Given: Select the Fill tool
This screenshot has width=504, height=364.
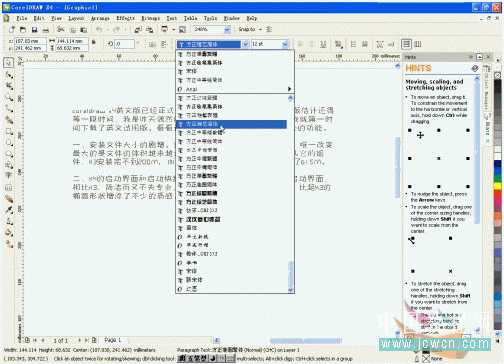Looking at the screenshot, I should [x=9, y=233].
